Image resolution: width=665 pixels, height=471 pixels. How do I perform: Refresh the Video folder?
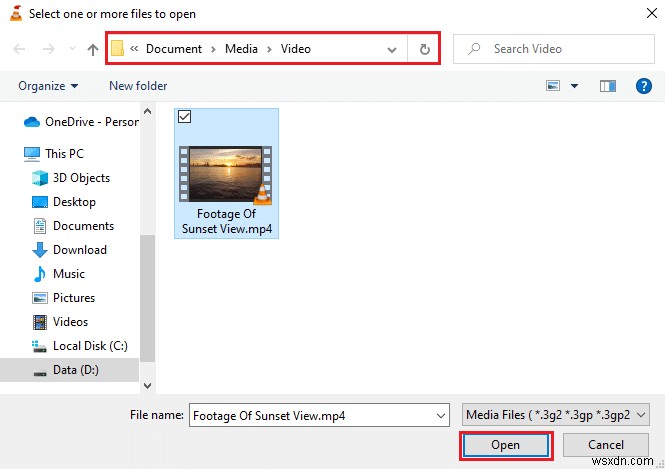coord(425,49)
